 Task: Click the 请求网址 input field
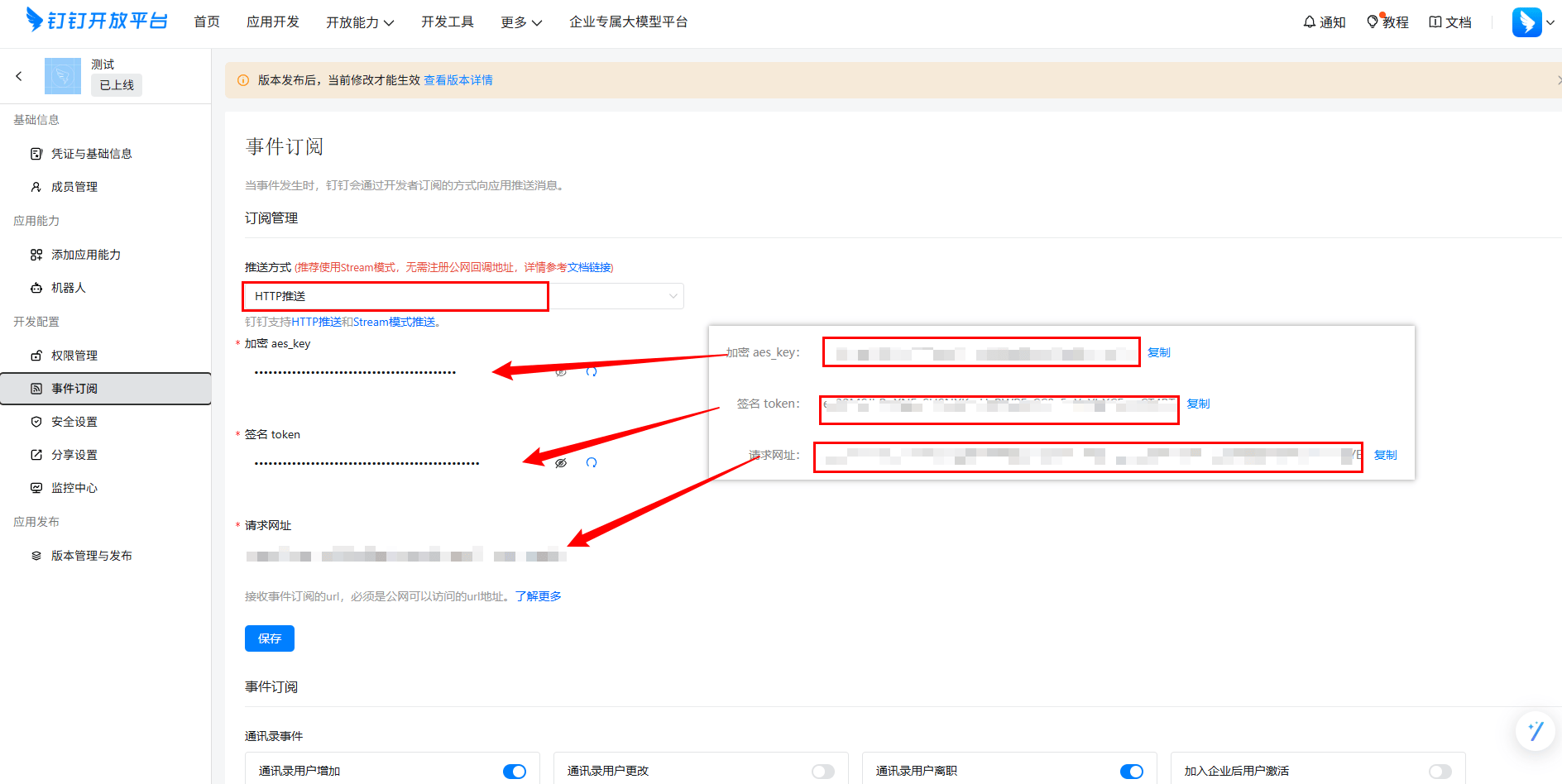[x=405, y=556]
